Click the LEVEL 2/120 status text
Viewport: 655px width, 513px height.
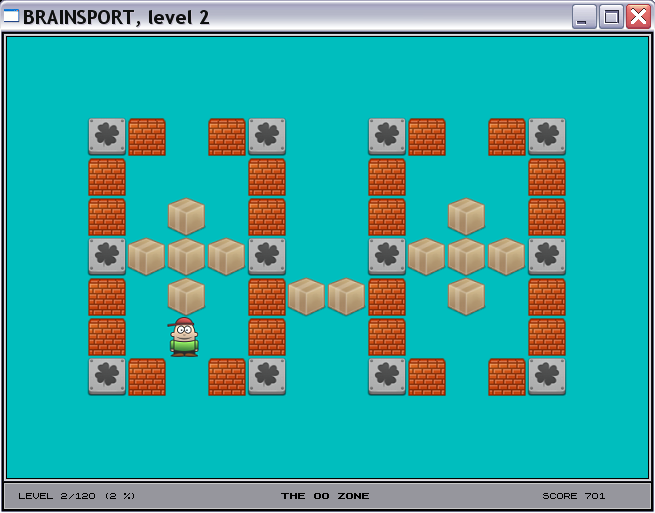[77, 496]
